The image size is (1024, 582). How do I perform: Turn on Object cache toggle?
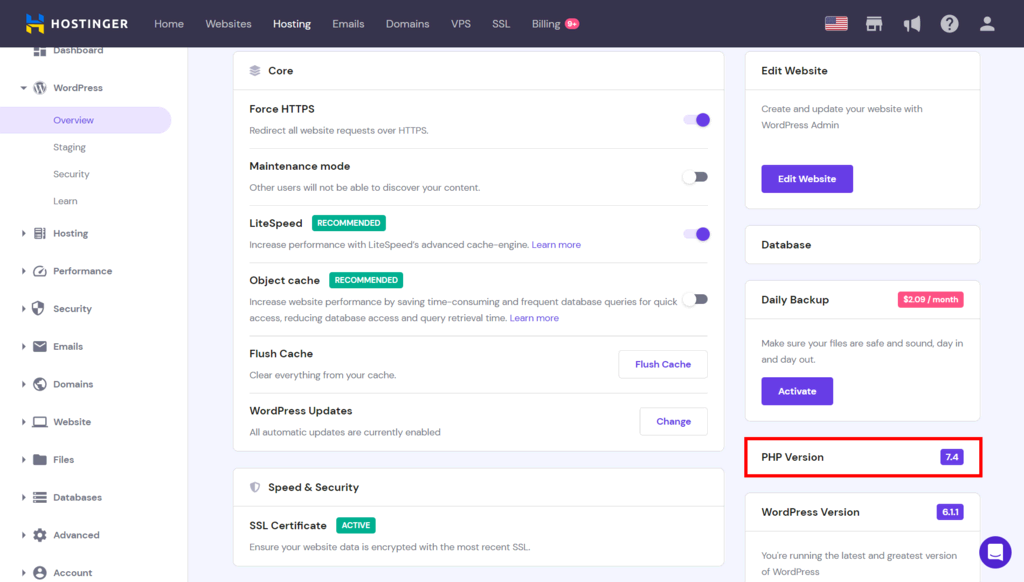pyautogui.click(x=695, y=299)
